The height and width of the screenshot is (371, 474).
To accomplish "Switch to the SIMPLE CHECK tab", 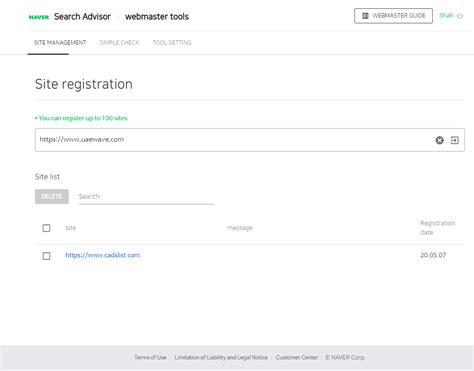I will [119, 43].
